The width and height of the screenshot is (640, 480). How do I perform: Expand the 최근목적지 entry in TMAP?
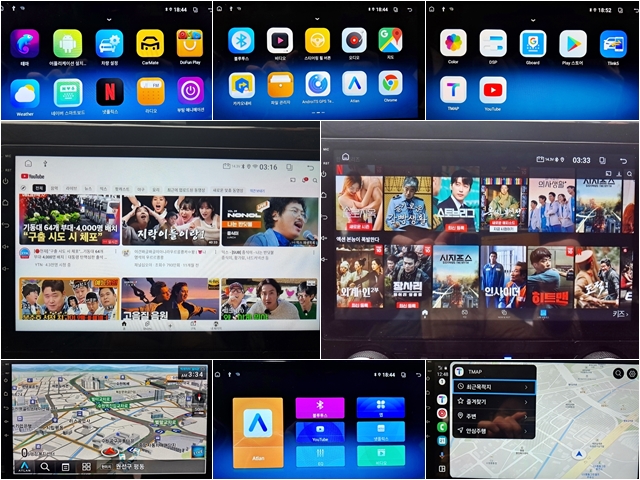(493, 386)
